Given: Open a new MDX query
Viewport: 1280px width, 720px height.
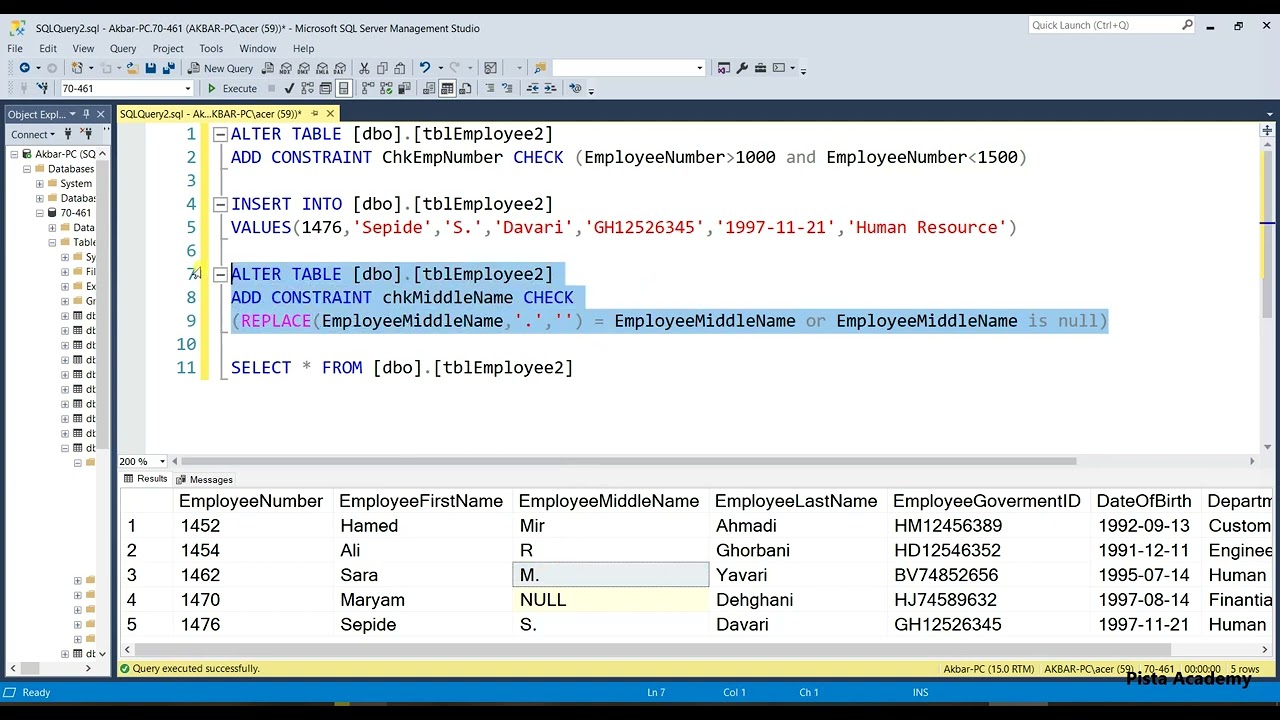Looking at the screenshot, I should click(x=286, y=68).
